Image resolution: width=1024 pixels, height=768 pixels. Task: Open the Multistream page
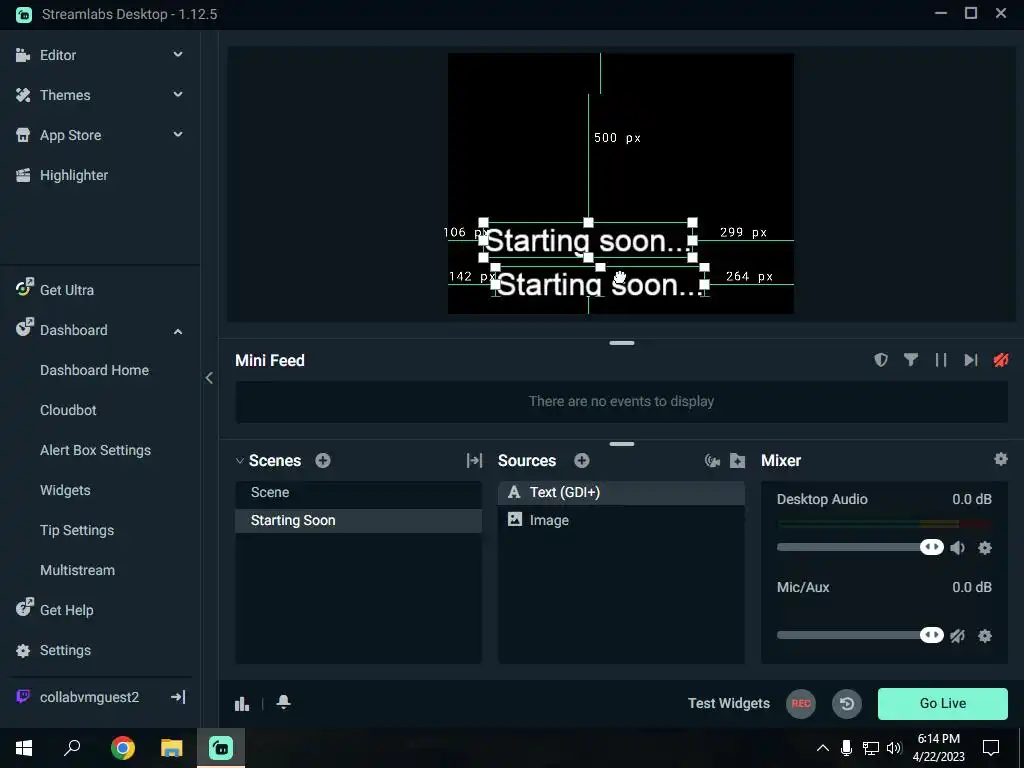pos(77,570)
